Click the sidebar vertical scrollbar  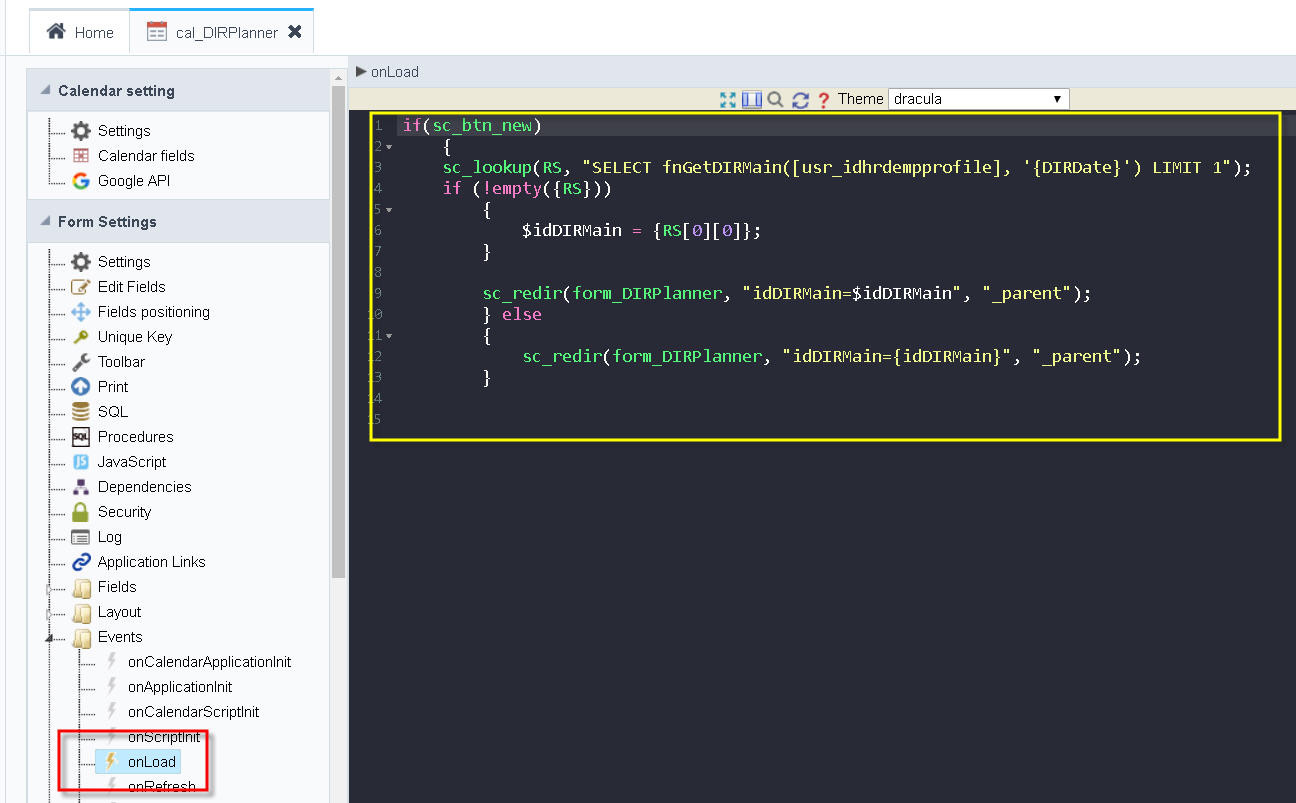click(338, 330)
